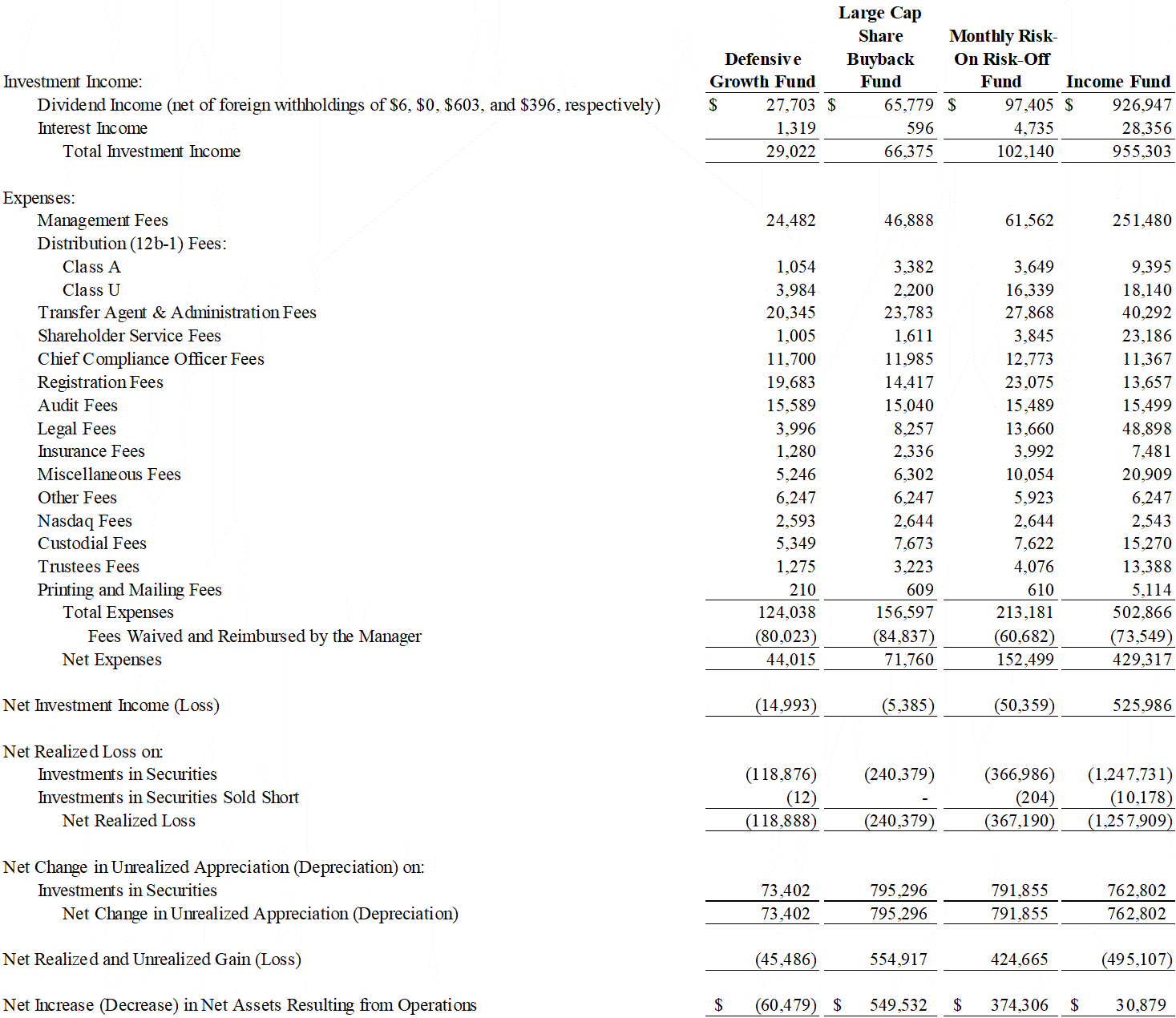
Task: Click Legal Fees value 48,898
Action: pos(1146,429)
